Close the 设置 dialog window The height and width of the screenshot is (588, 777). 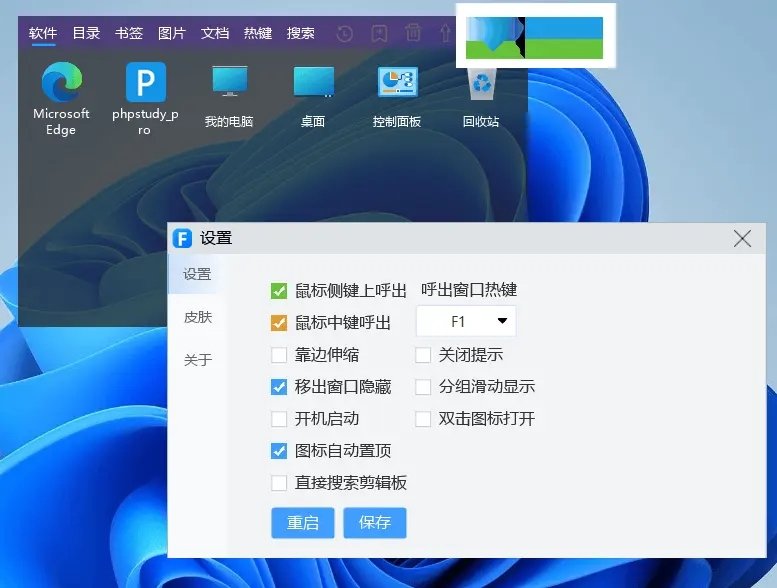coord(742,238)
